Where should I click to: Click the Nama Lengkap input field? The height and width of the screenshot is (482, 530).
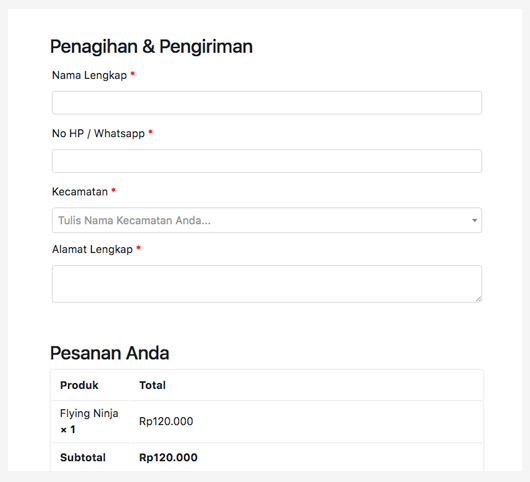pos(267,103)
